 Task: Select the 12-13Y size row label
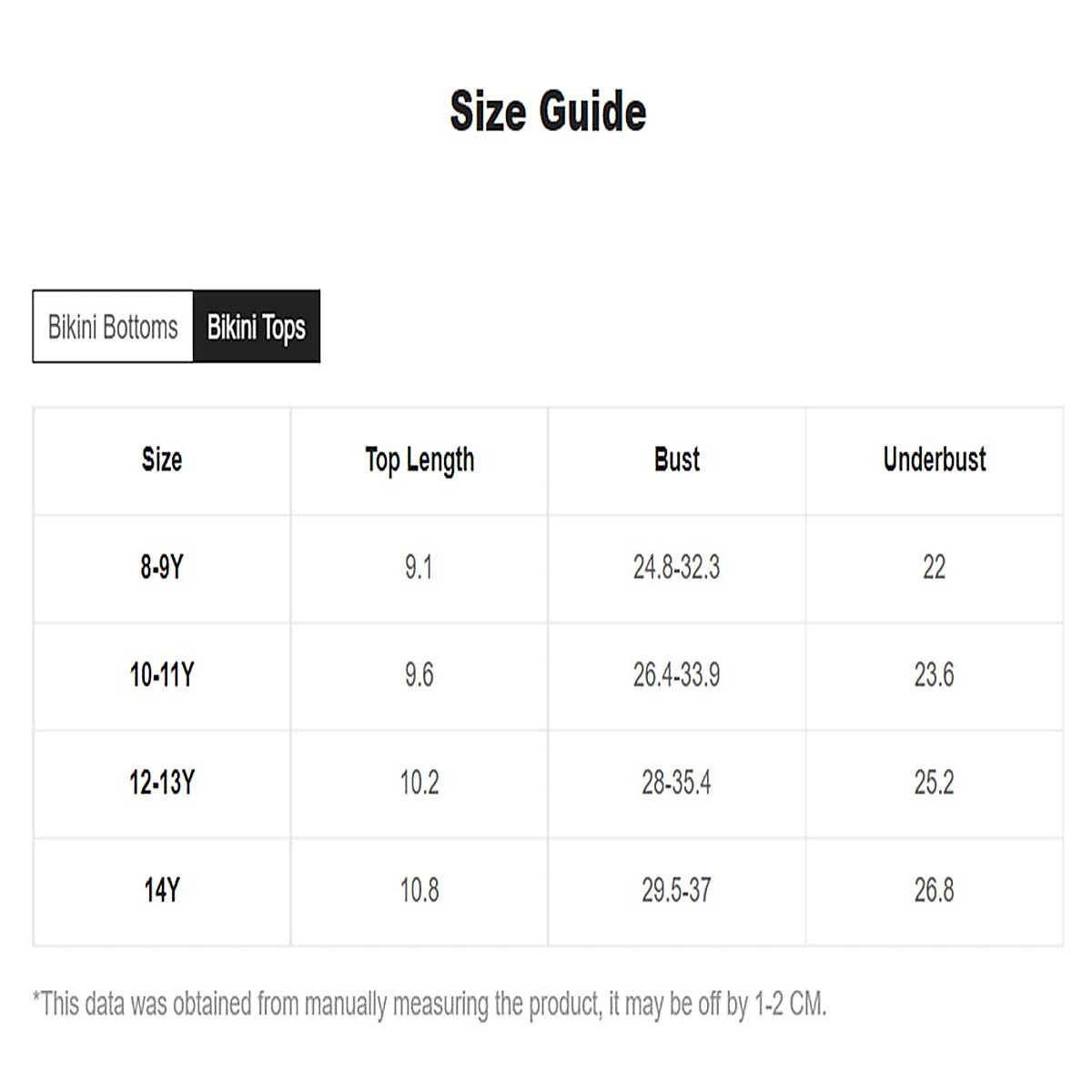pos(162,783)
